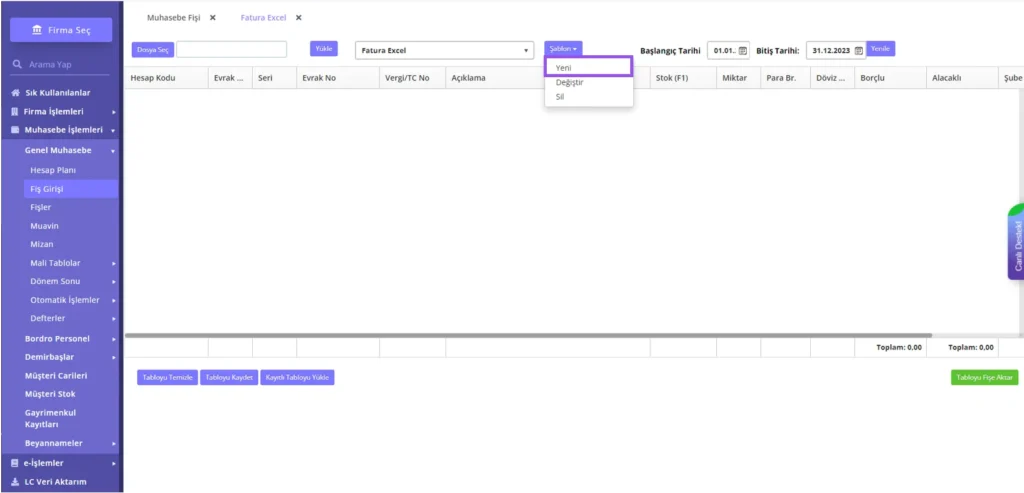
Task: Expand Otomatik İşlemler submenu
Action: [x=72, y=300]
